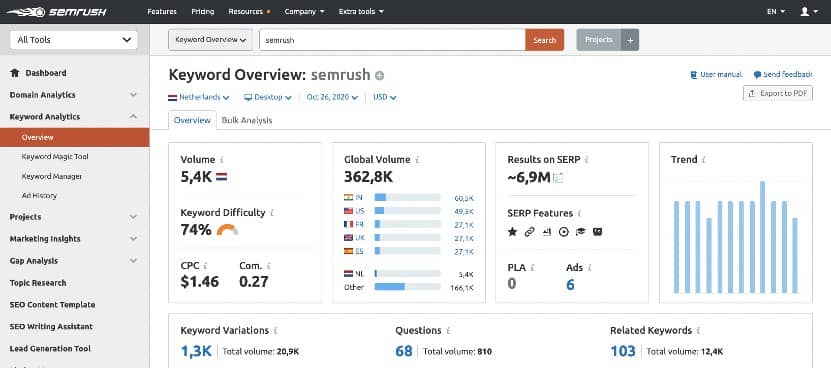This screenshot has height=368, width=831.
Task: Open Keyword Magic Tool in sidebar
Action: coord(55,157)
